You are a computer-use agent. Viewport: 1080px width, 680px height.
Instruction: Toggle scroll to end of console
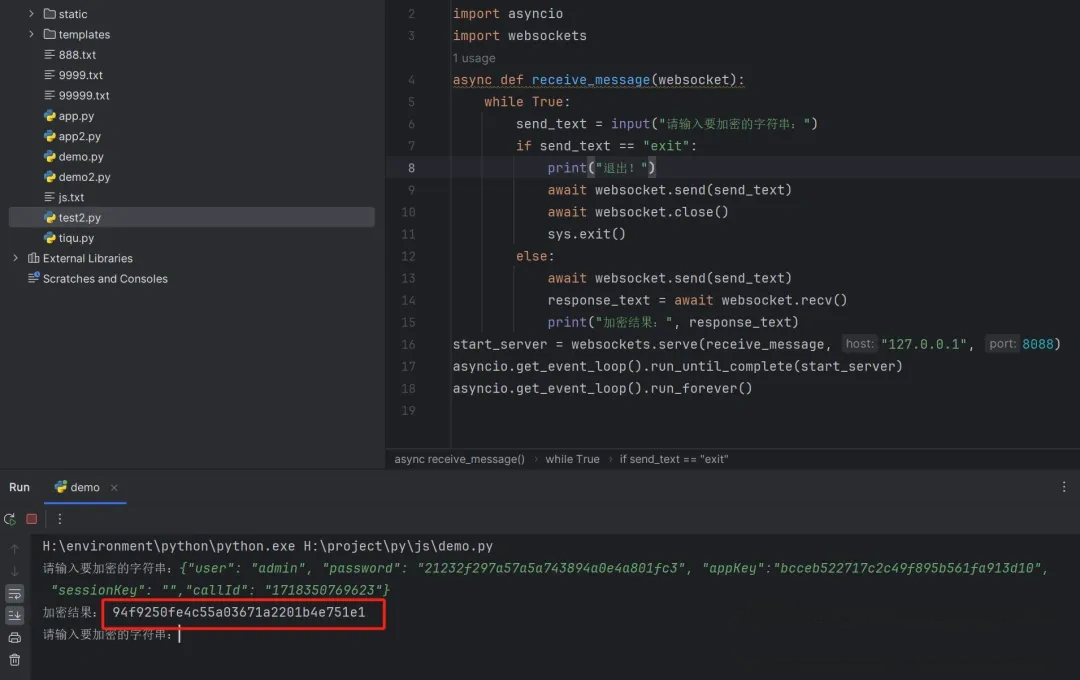[14, 615]
